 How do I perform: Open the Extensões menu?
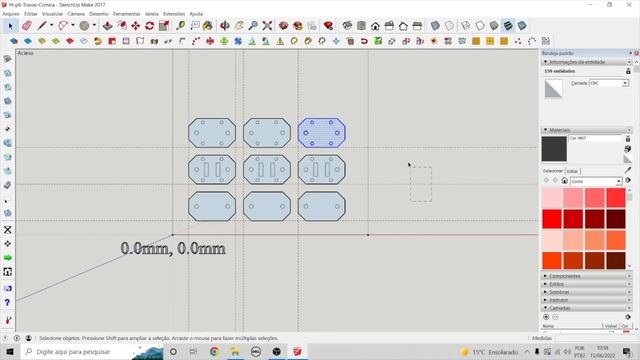click(174, 14)
